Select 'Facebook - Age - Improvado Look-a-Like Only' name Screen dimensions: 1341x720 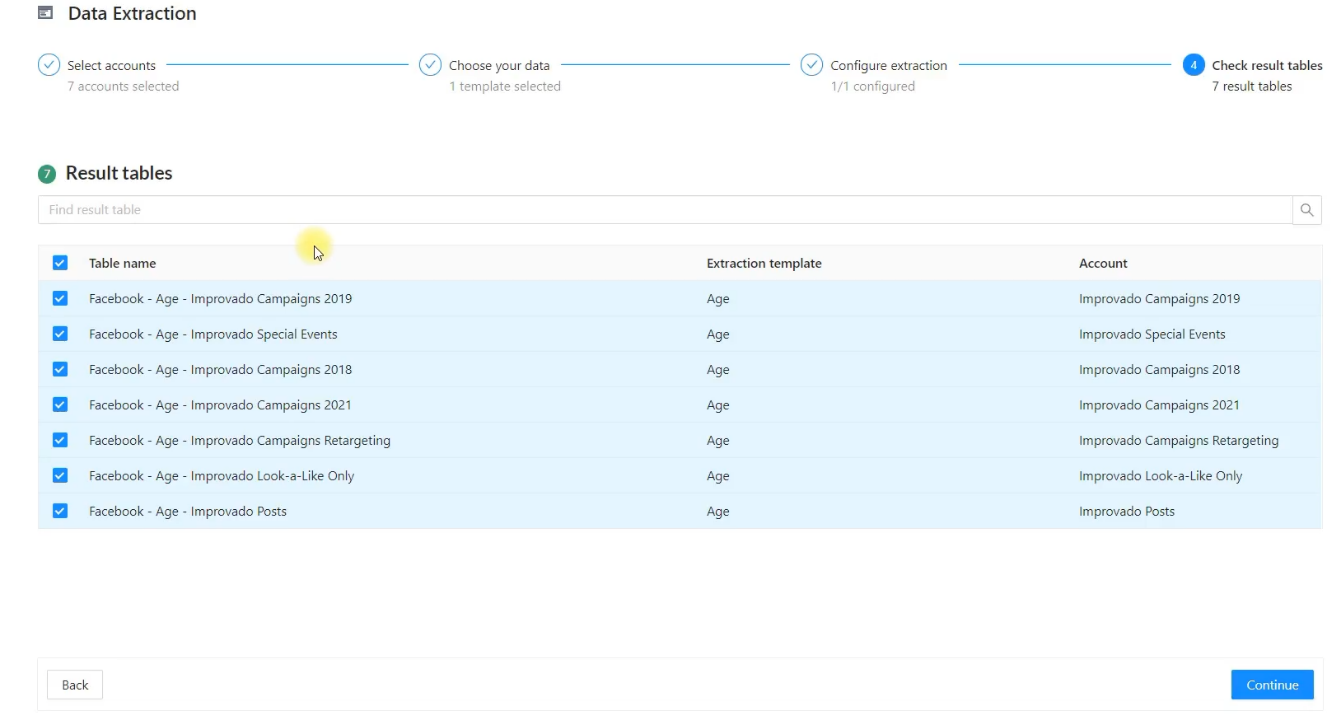222,476
